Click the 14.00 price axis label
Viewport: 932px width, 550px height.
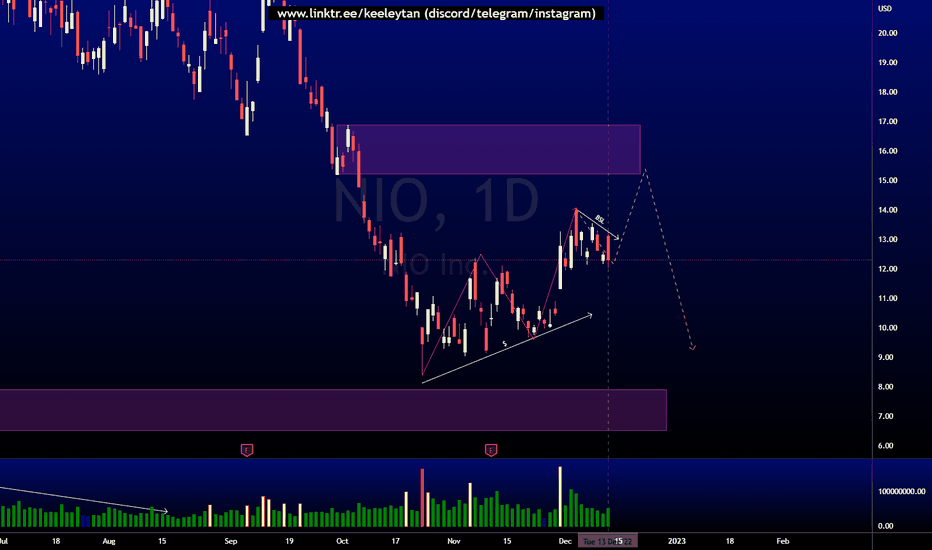[x=887, y=210]
